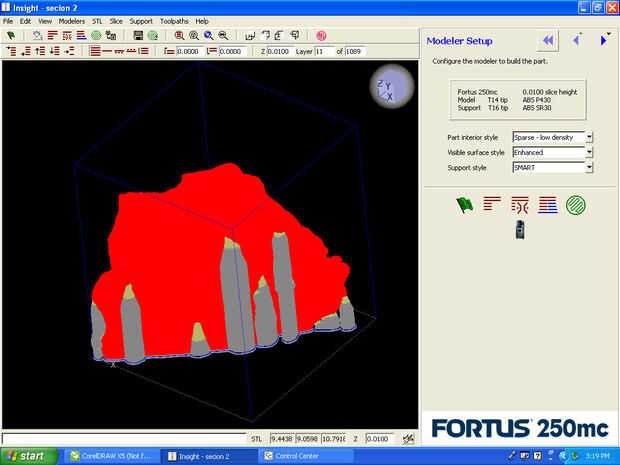Click the Layer number input field
620x465 pixels.
pos(323,51)
